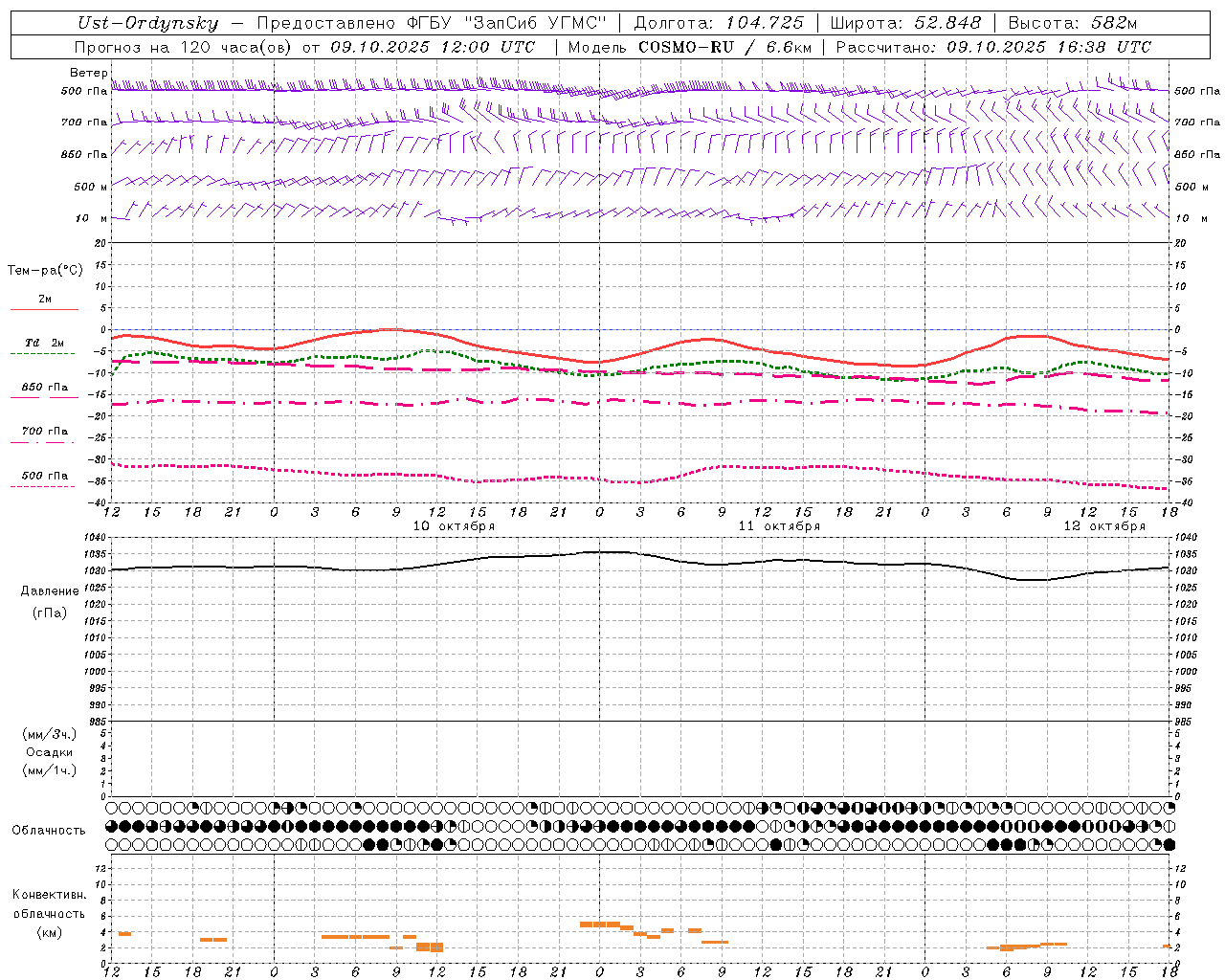The height and width of the screenshot is (980, 1225).
Task: Click the 'Облачность' cloud cover label
Action: (49, 831)
